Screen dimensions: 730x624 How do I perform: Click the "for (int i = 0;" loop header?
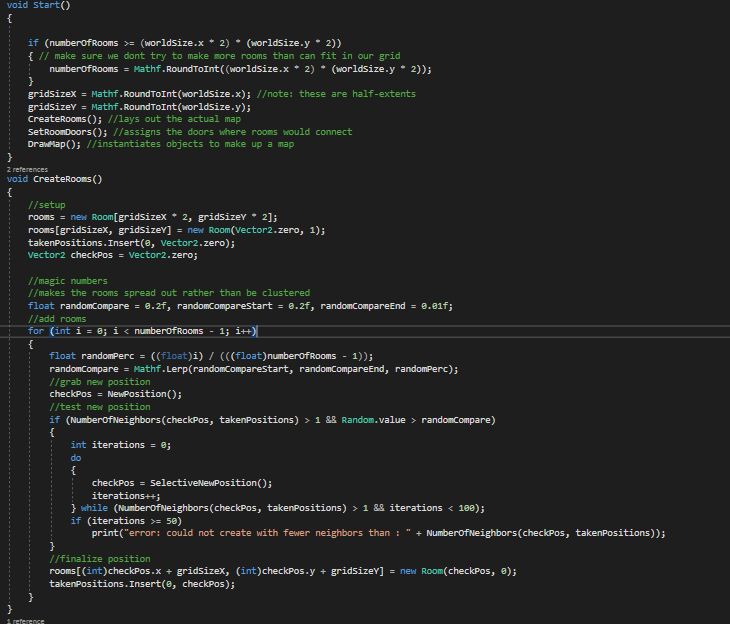142,331
